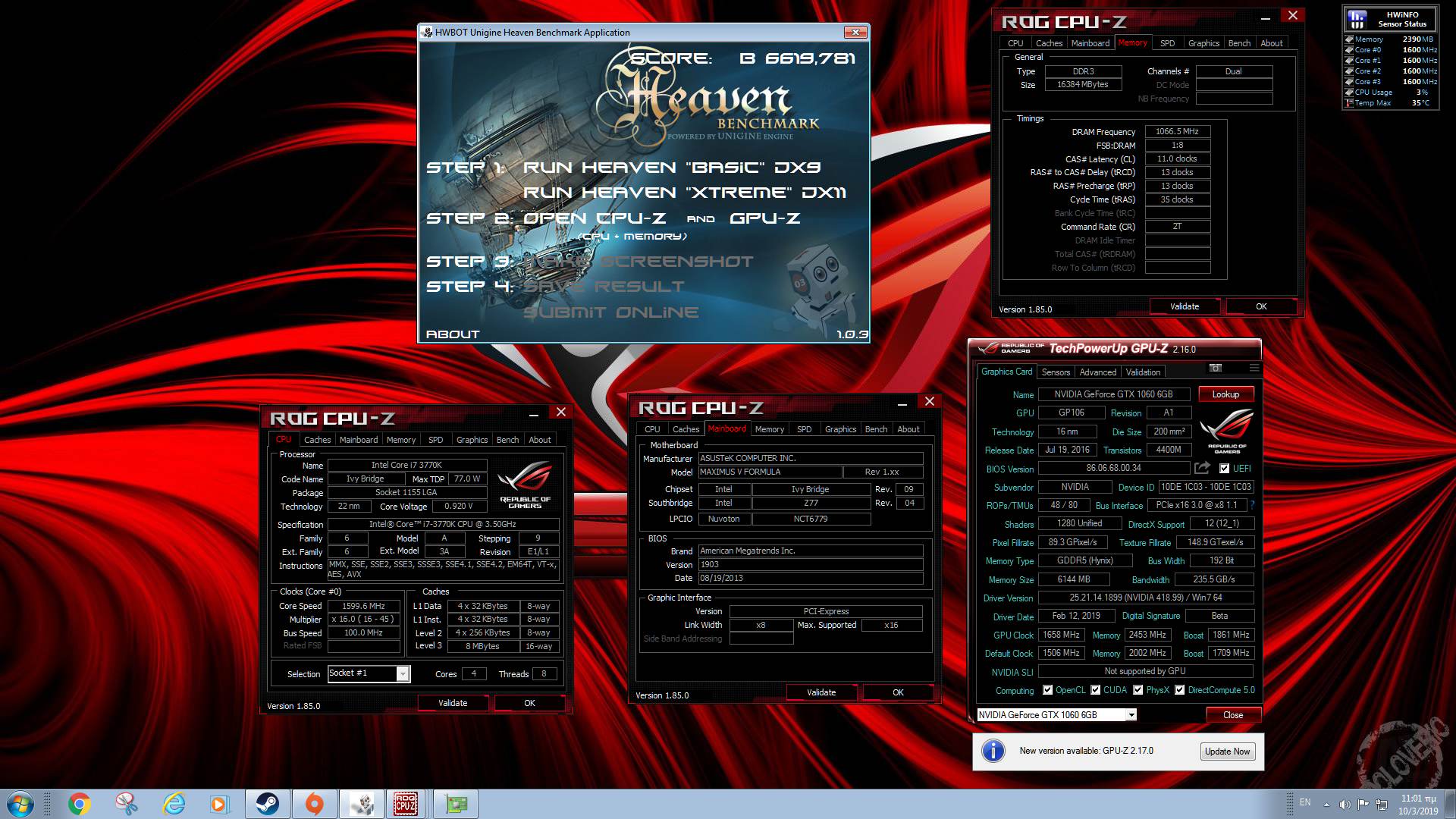The image size is (1456, 819).
Task: Expand the Socket #1 selection dropdown in CPU-Z
Action: tap(403, 673)
